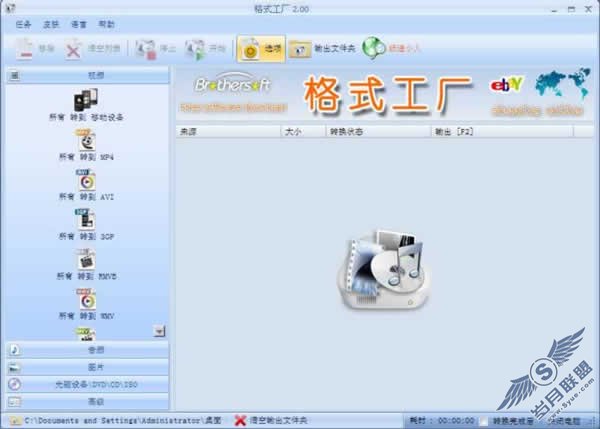
Task: Expand the 图片 picture section
Action: (88, 367)
